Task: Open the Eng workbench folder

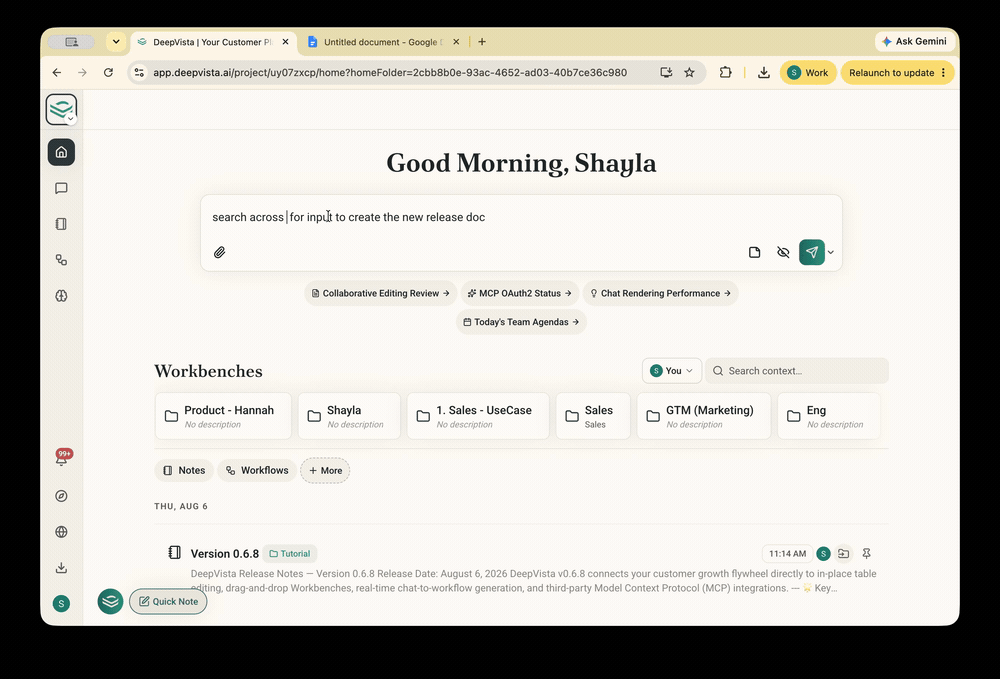Action: click(x=829, y=416)
